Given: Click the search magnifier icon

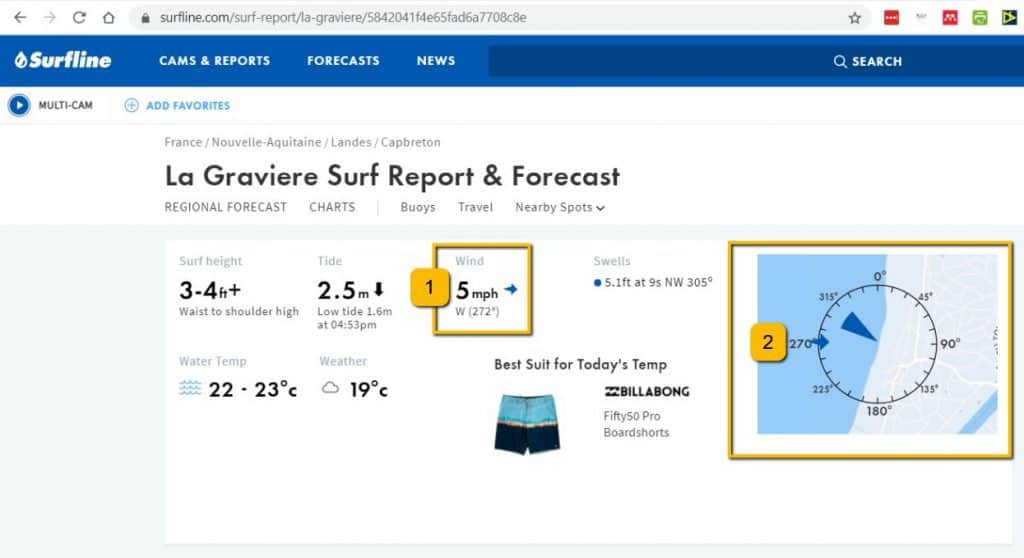Looking at the screenshot, I should [x=840, y=61].
